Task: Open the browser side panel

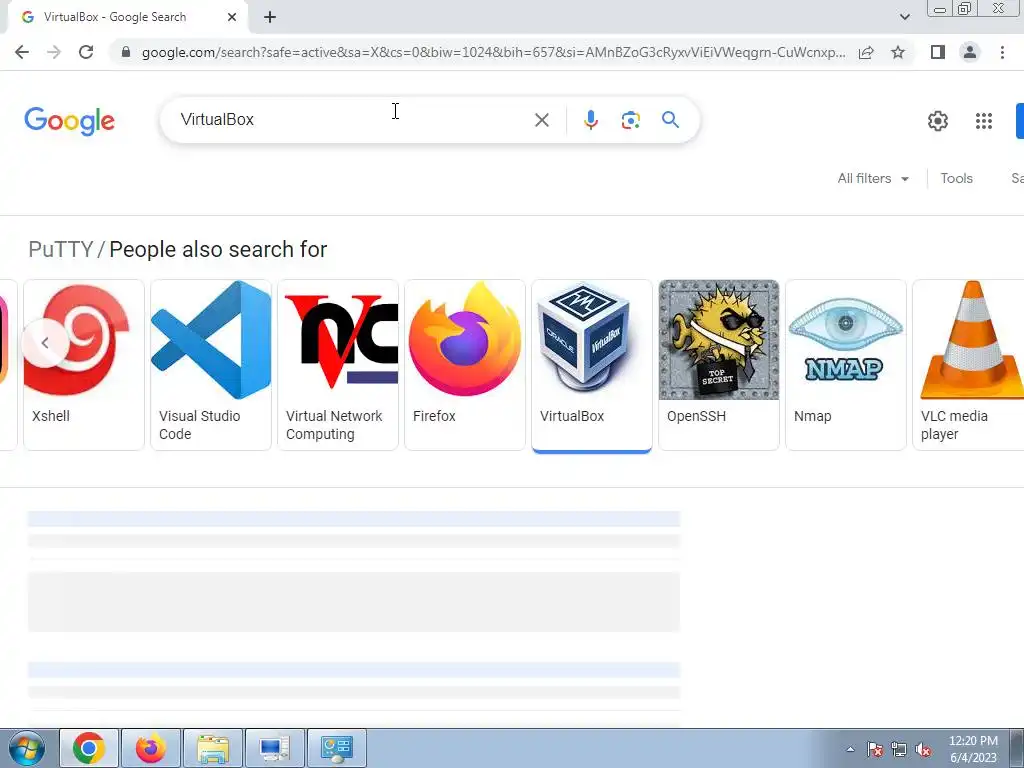Action: point(938,52)
